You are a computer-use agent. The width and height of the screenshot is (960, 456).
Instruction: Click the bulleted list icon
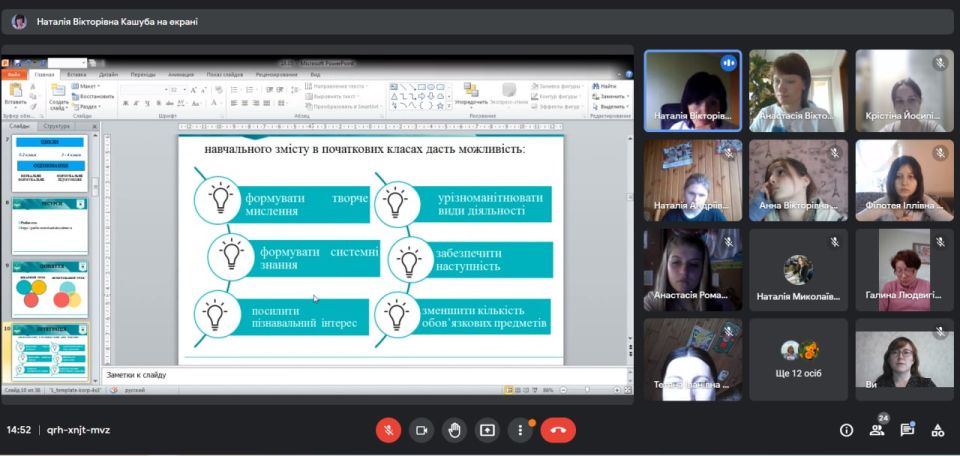pyautogui.click(x=234, y=90)
